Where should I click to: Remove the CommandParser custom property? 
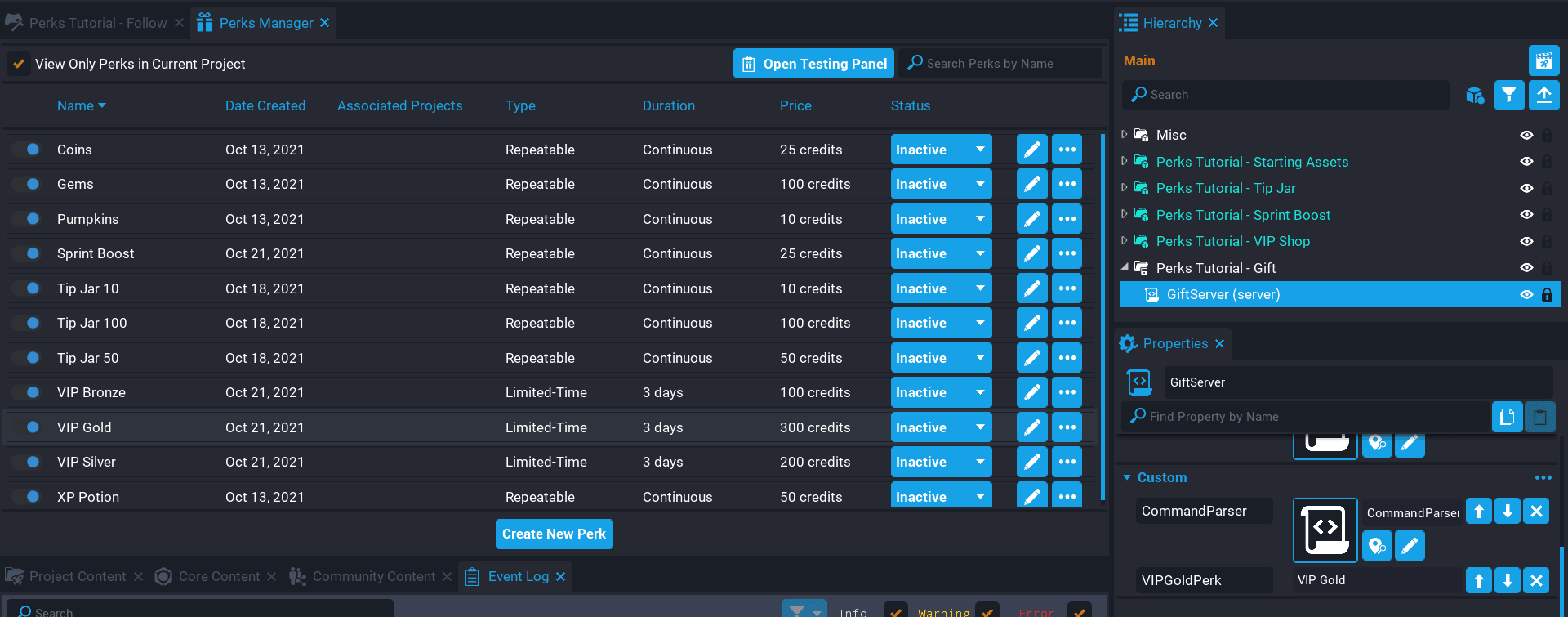(1535, 512)
